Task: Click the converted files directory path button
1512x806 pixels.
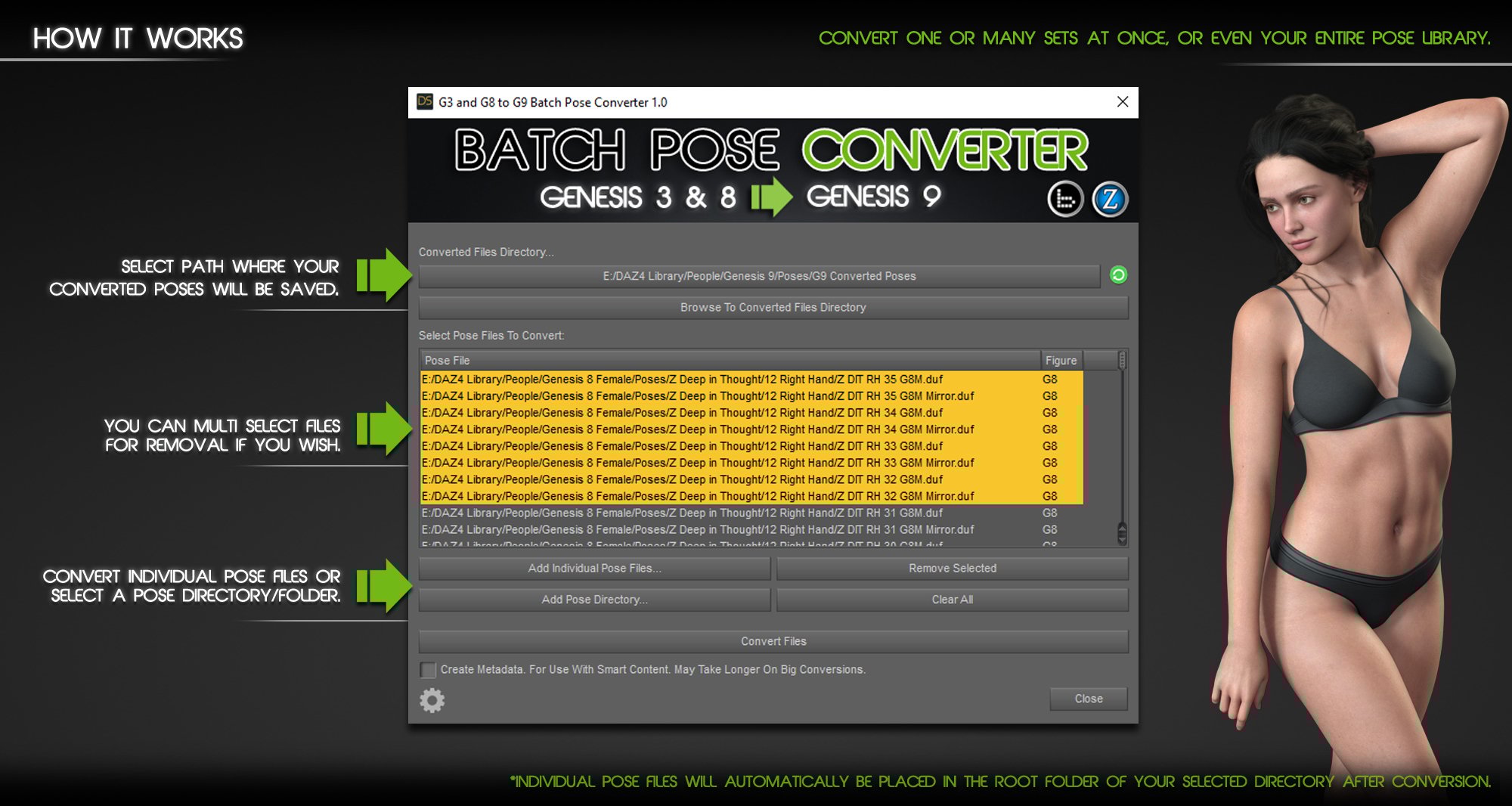Action: click(x=759, y=276)
